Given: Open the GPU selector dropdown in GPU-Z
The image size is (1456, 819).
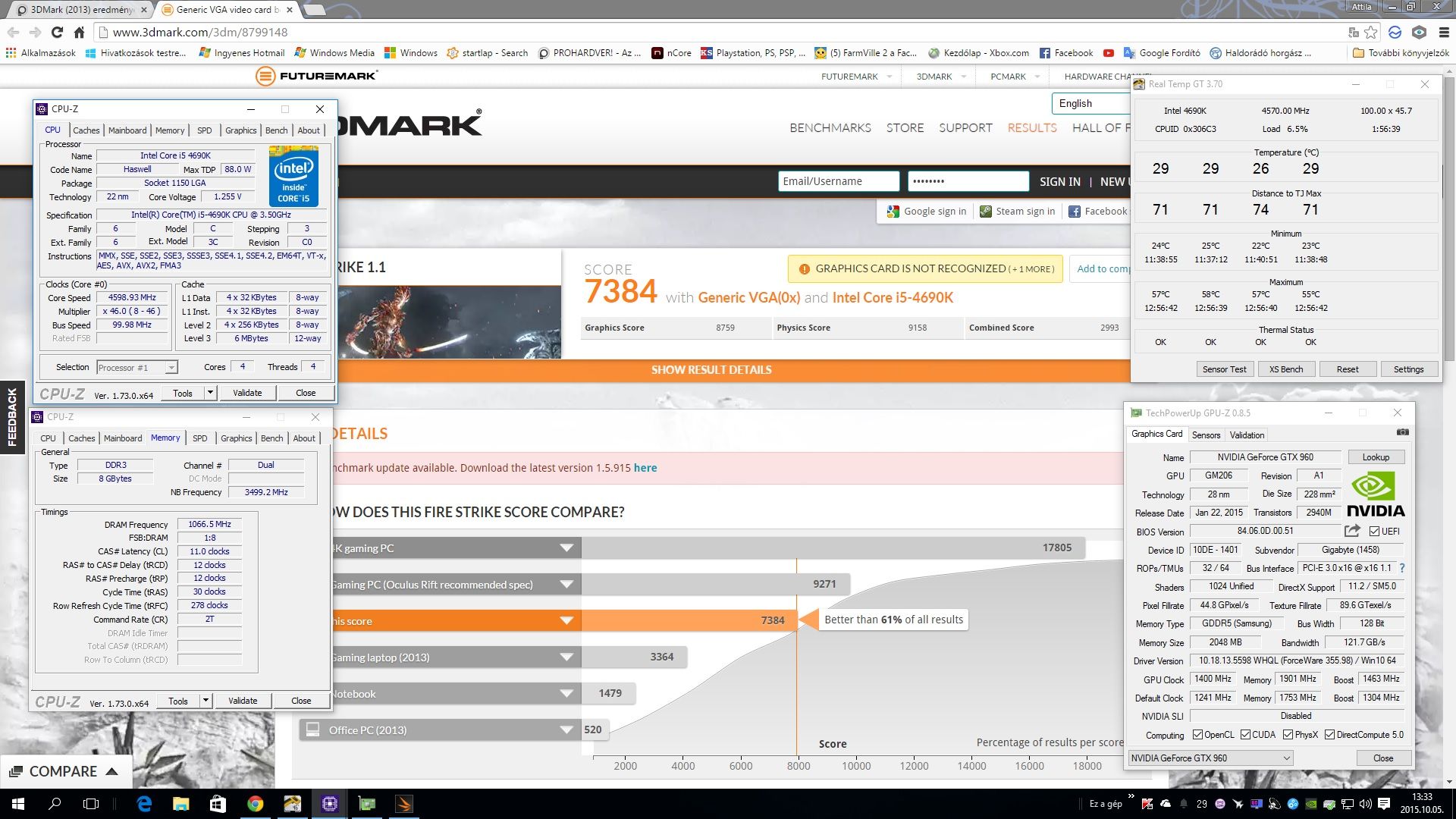Looking at the screenshot, I should [1210, 758].
